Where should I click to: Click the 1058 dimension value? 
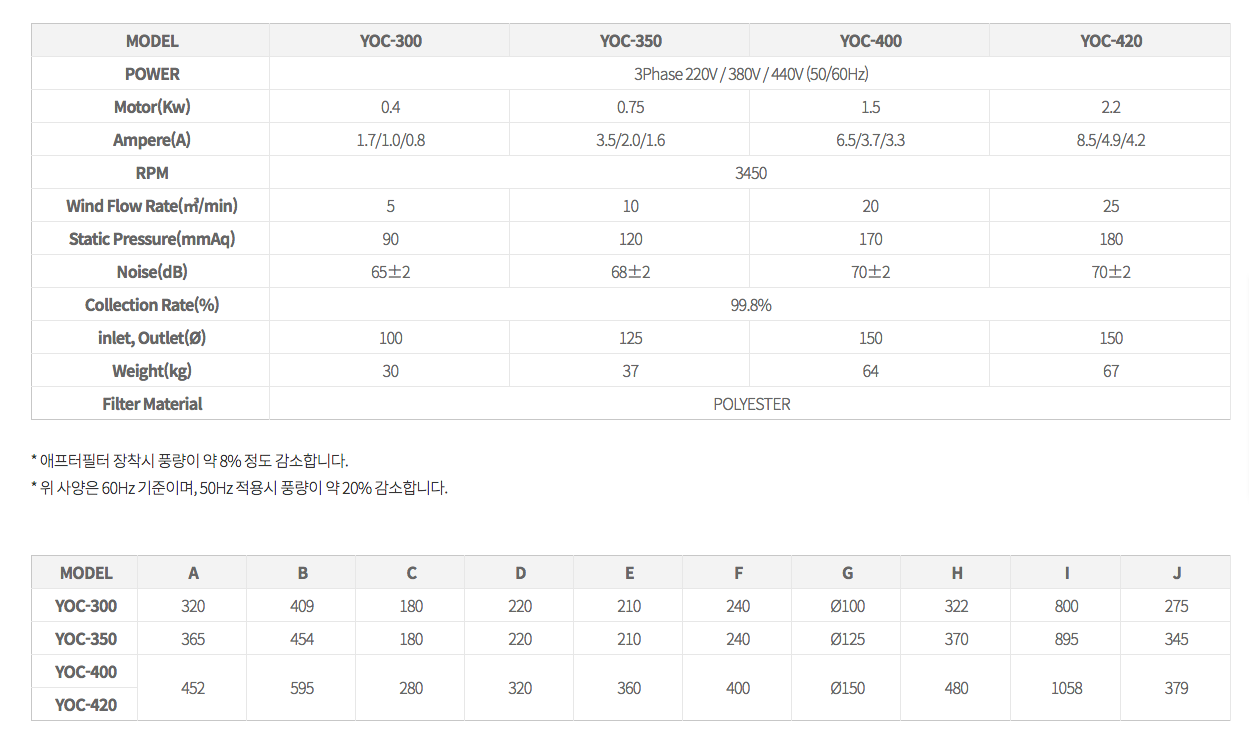(1066, 688)
